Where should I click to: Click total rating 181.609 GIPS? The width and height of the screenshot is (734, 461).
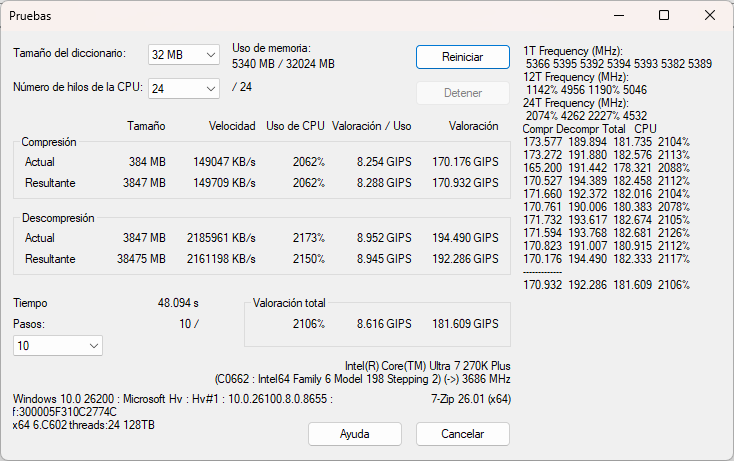(465, 324)
